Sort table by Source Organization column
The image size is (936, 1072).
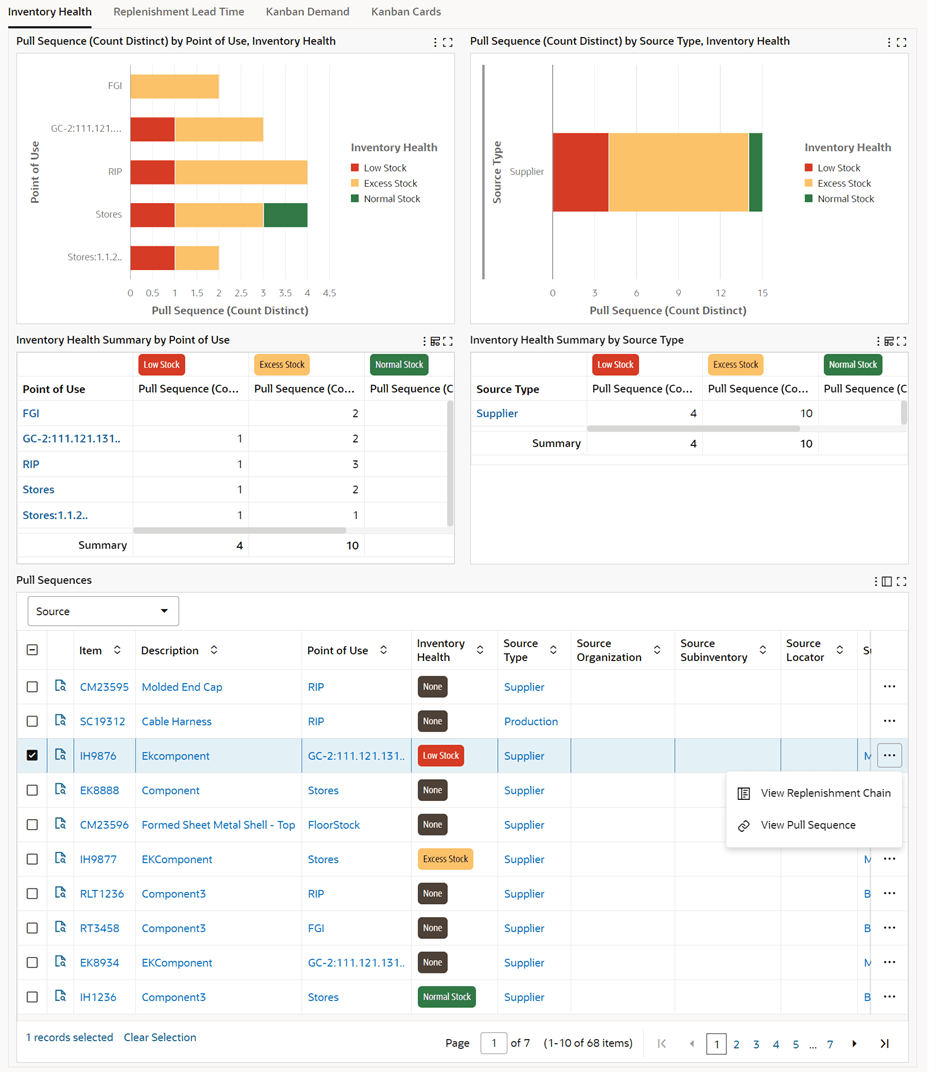click(x=657, y=650)
